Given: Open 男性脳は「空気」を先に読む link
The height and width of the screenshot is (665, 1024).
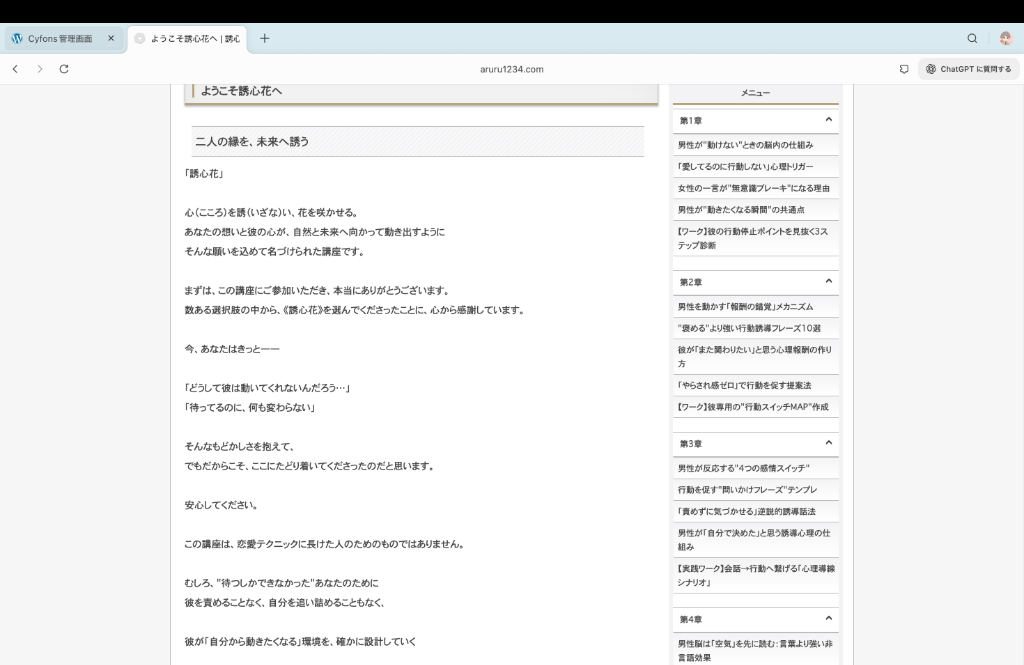Looking at the screenshot, I should (755, 651).
